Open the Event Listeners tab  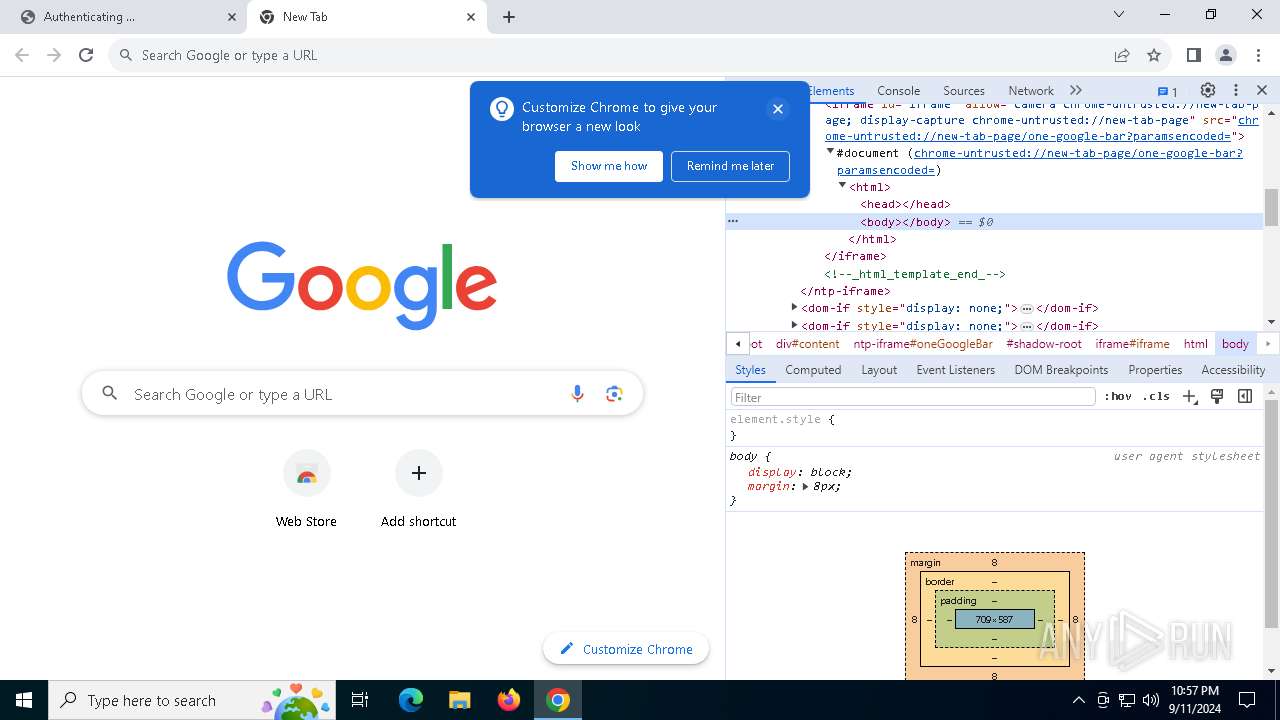click(956, 370)
